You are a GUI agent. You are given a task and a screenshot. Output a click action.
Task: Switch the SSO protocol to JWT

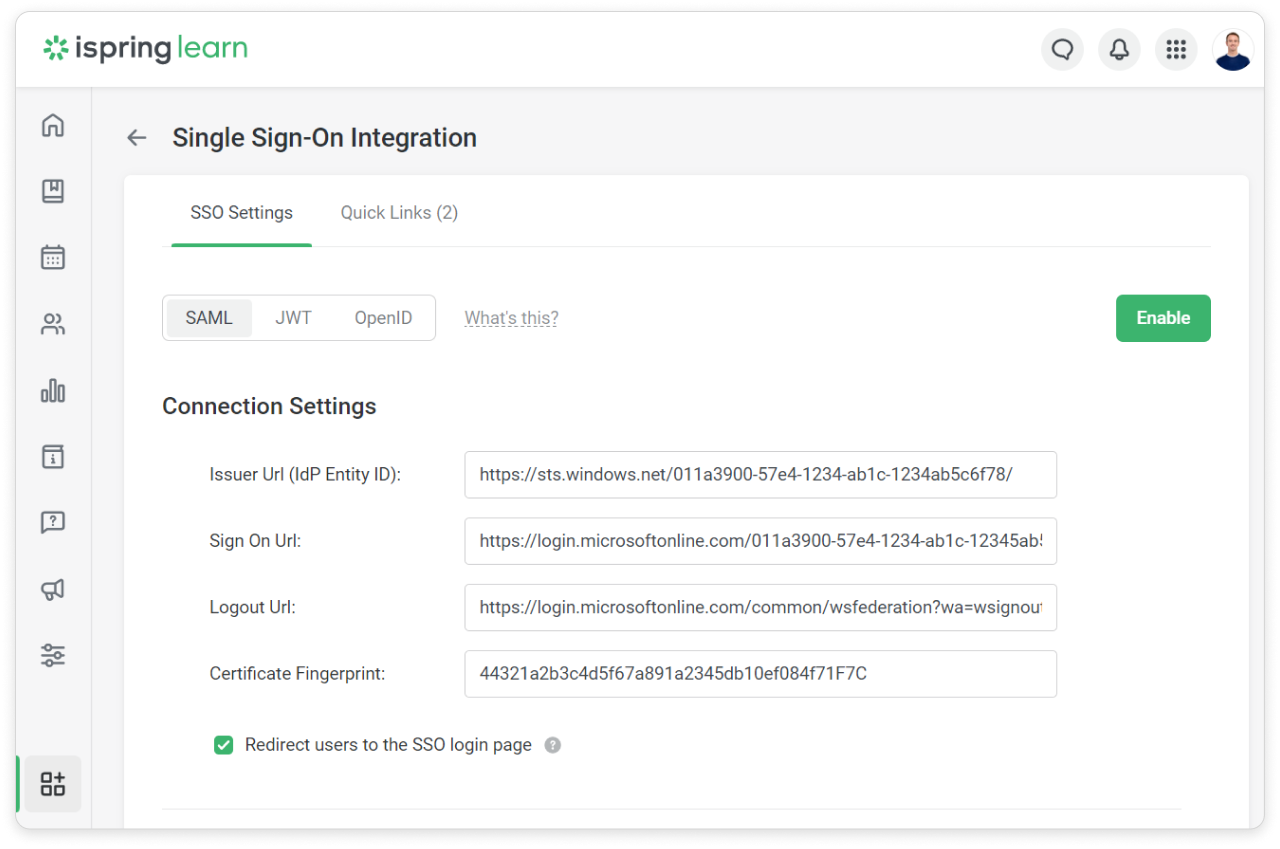[x=293, y=317]
